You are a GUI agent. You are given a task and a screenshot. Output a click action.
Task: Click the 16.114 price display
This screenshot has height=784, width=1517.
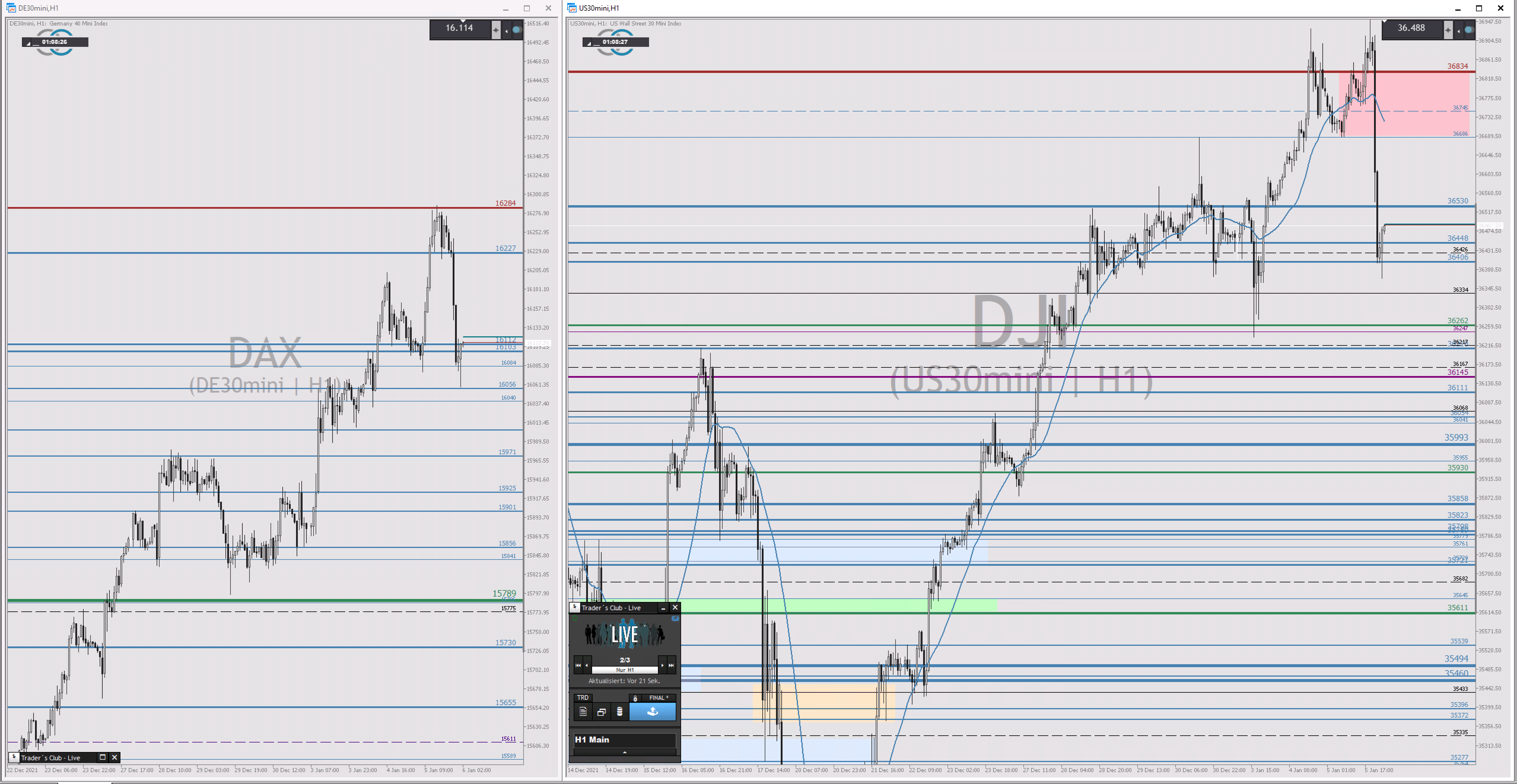pos(459,28)
